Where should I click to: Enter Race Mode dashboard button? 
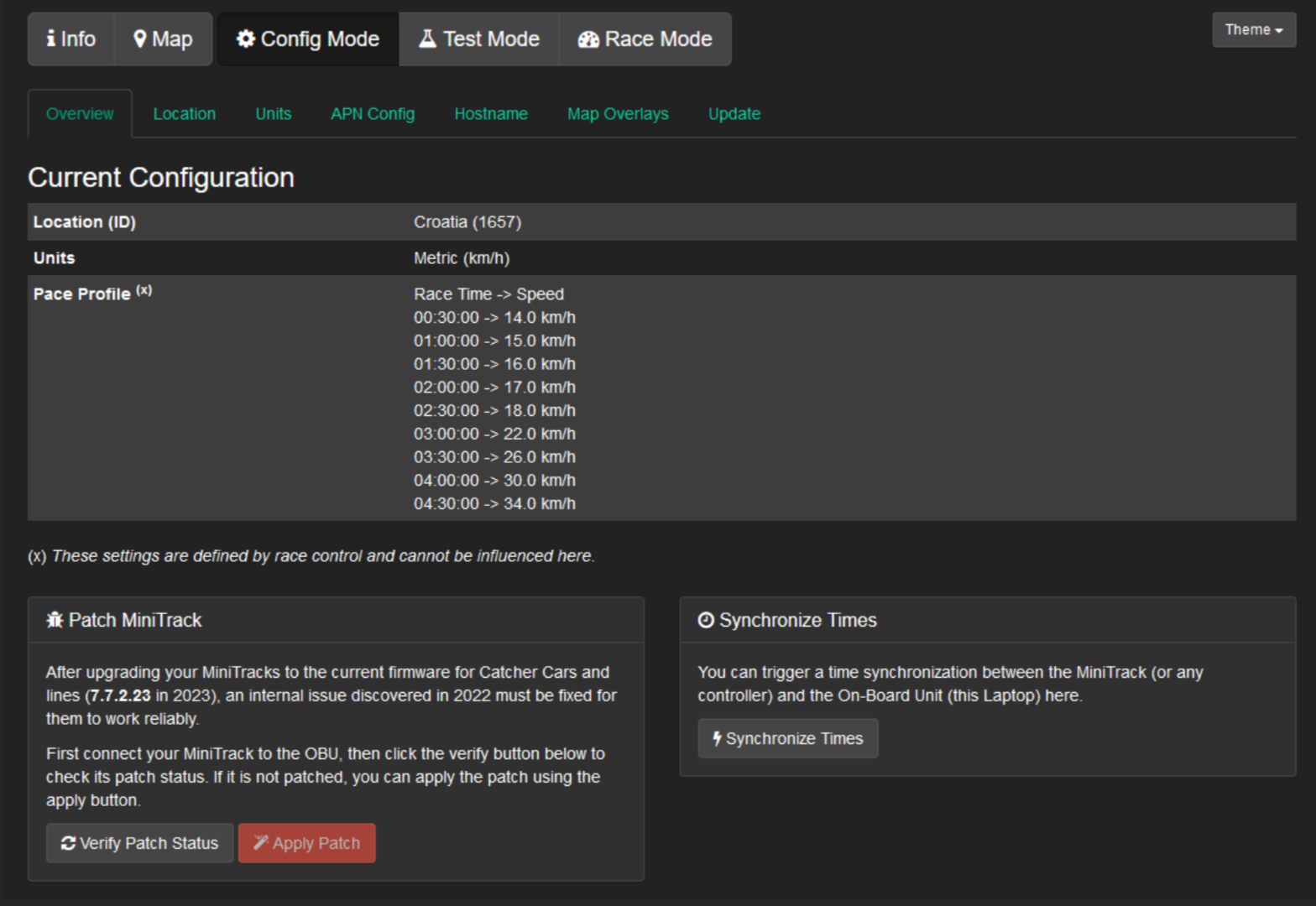pos(645,39)
